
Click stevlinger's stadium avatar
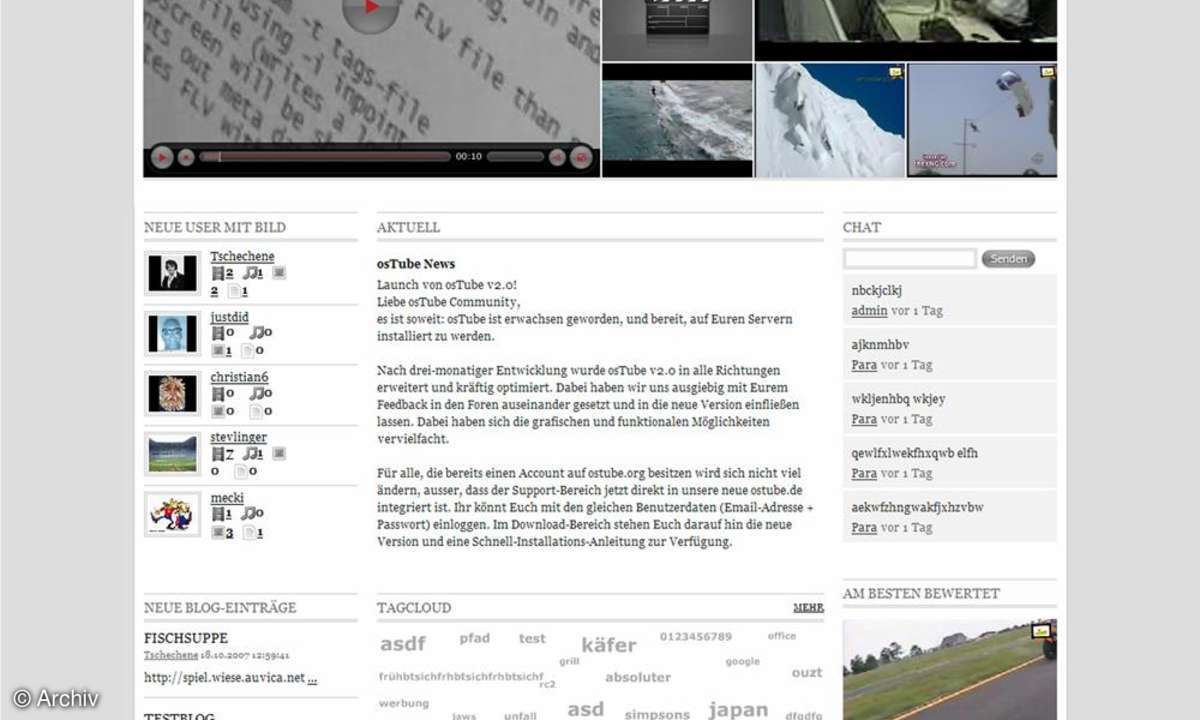[x=172, y=453]
